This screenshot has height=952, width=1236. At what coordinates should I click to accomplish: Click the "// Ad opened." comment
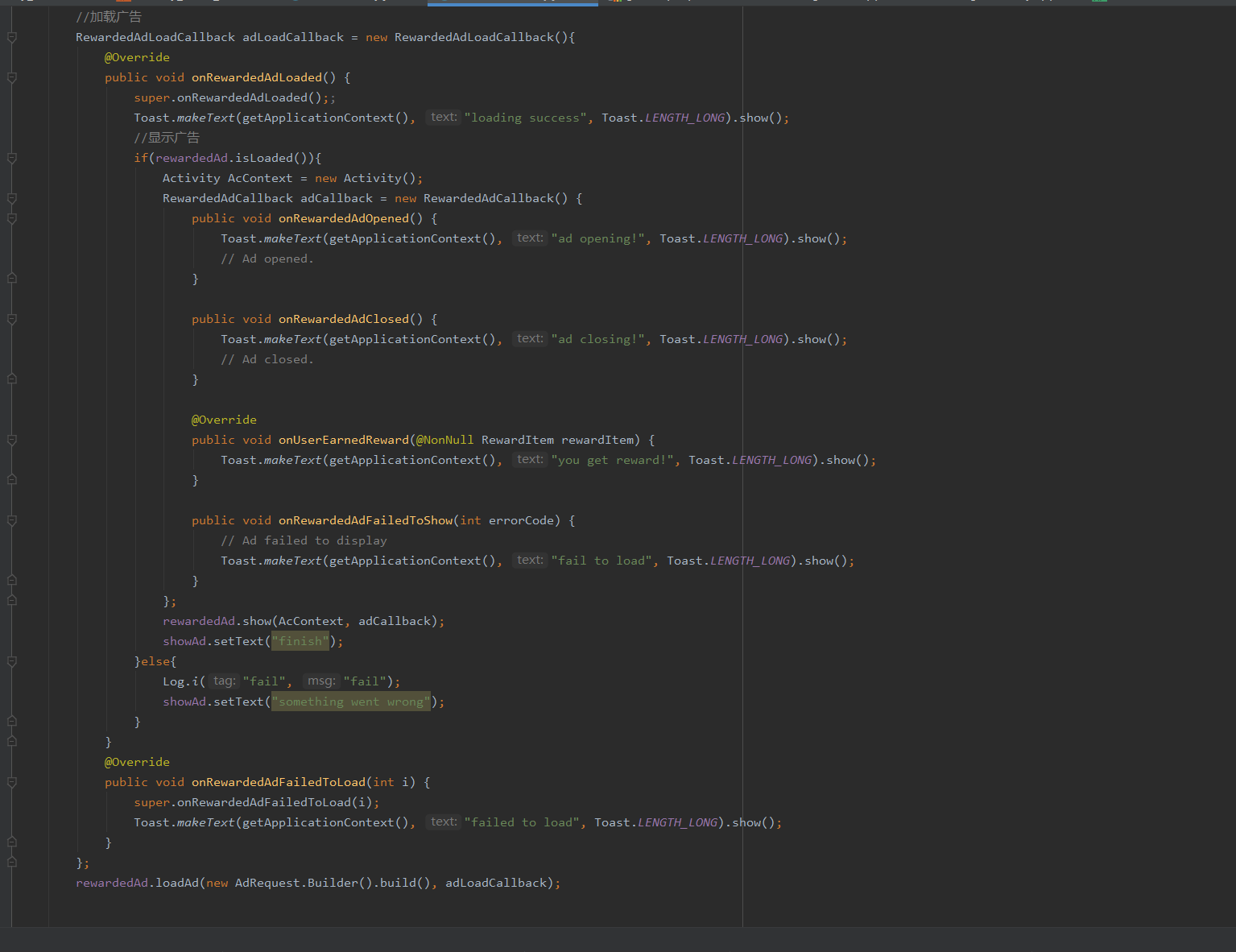point(267,259)
